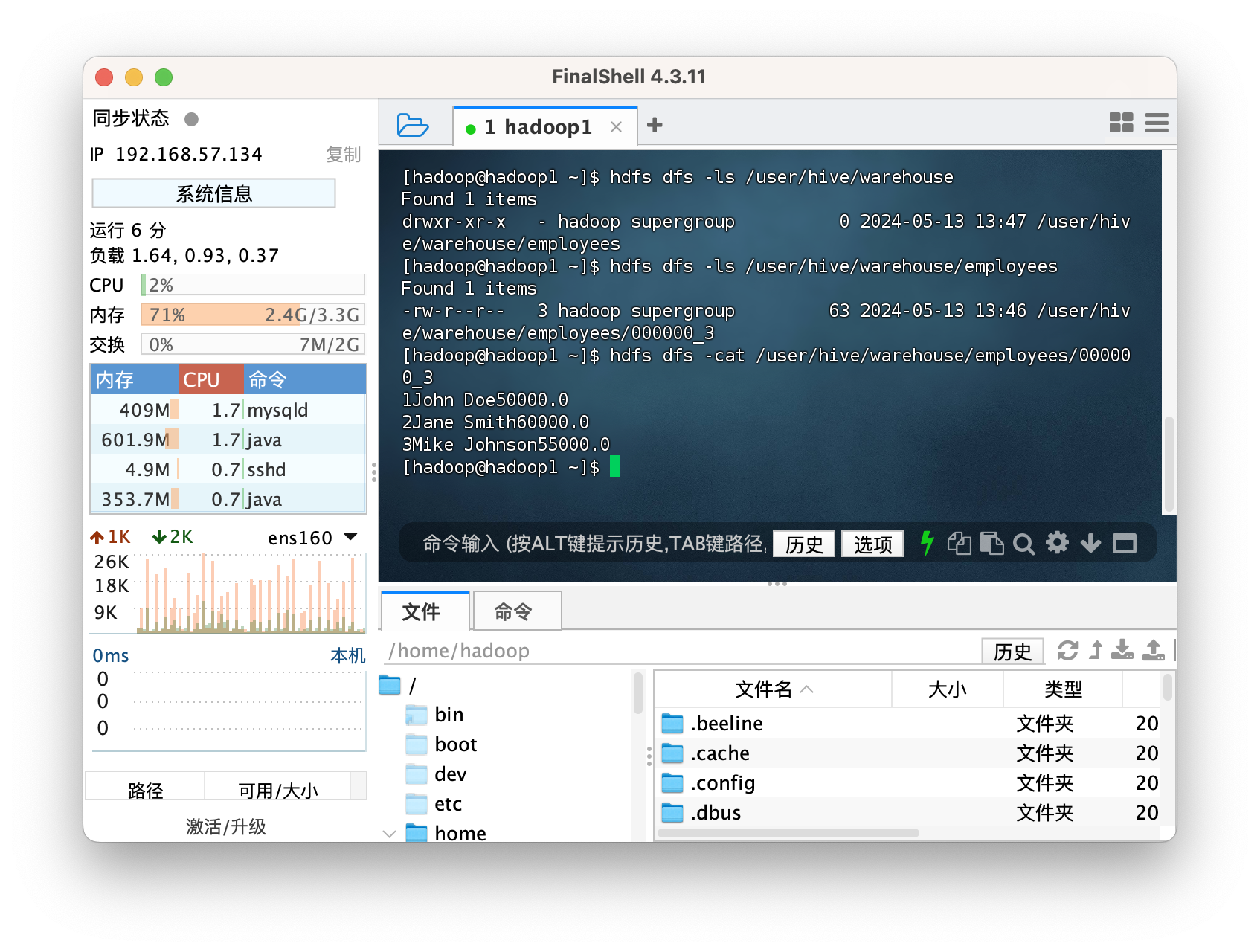Select the .cache folder row
1260x952 pixels.
[x=907, y=753]
